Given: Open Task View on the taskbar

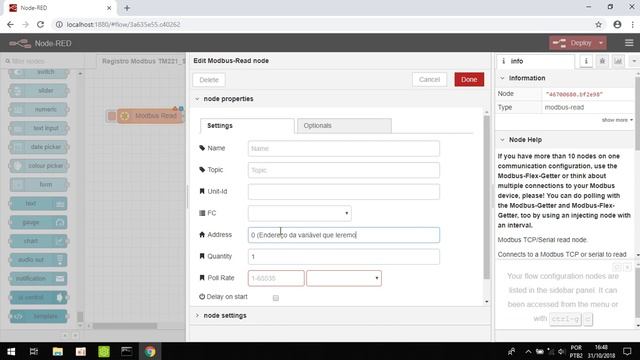Looking at the screenshot, I should point(34,351).
